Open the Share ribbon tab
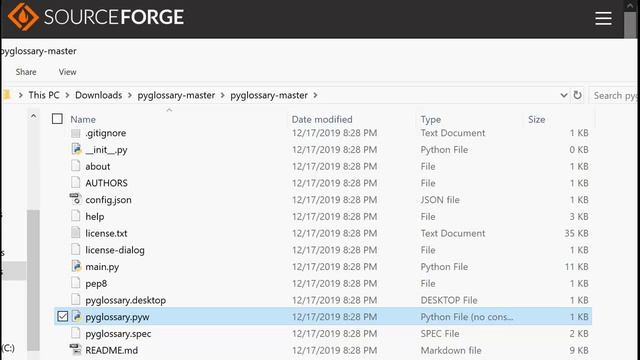This screenshot has height=360, width=640. [26, 72]
